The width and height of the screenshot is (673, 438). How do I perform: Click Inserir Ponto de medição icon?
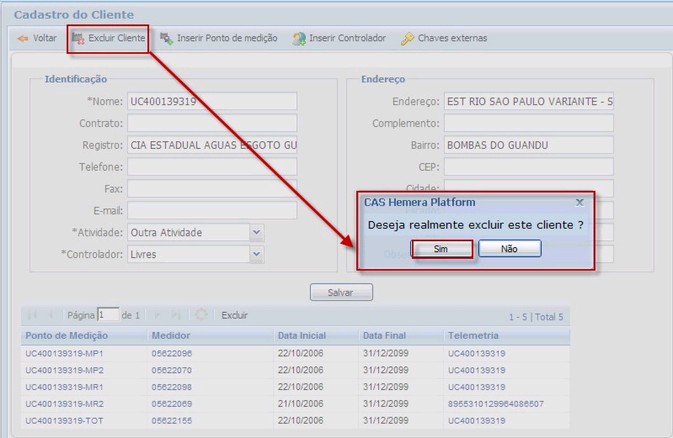(x=166, y=39)
